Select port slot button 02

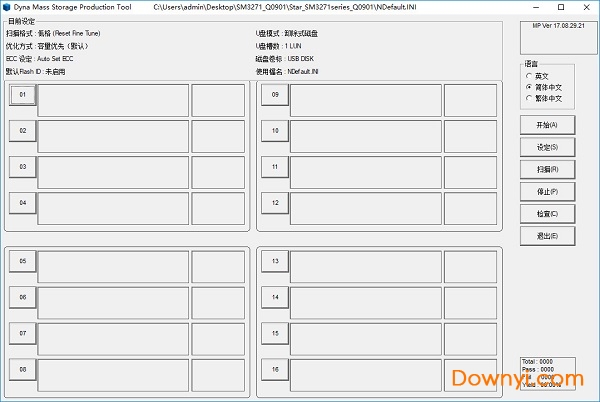click(x=22, y=130)
